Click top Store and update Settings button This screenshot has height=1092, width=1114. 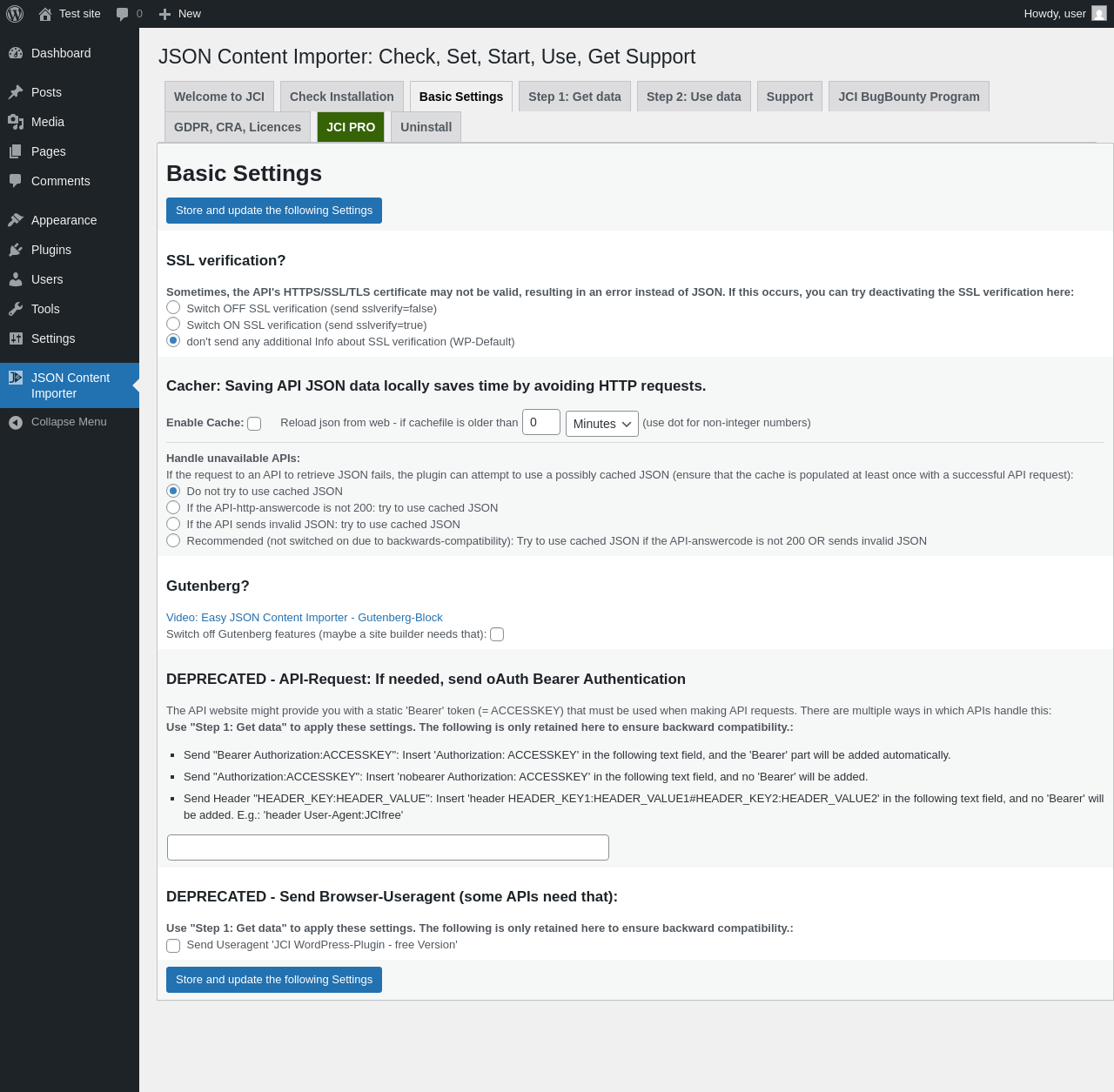274,211
